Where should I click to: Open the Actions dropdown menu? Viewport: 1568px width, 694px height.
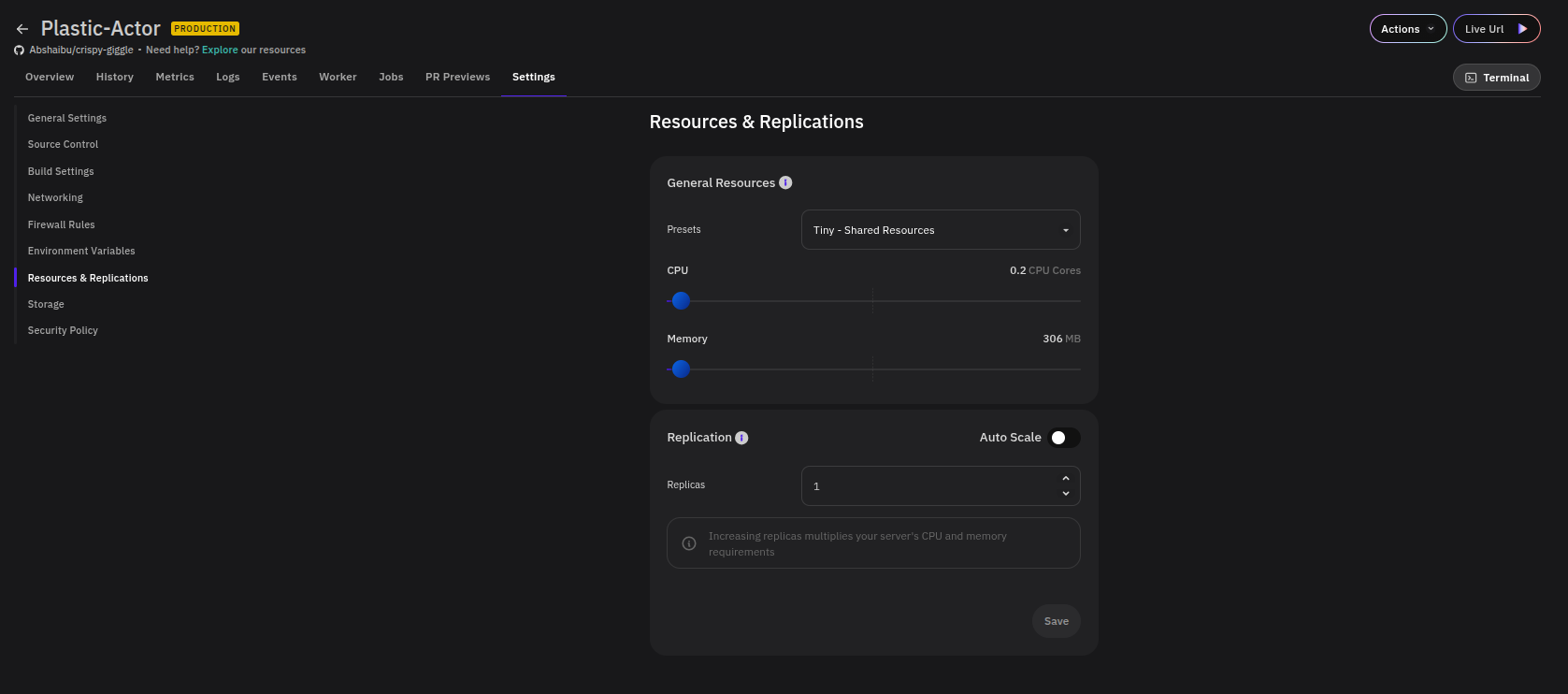[x=1408, y=29]
